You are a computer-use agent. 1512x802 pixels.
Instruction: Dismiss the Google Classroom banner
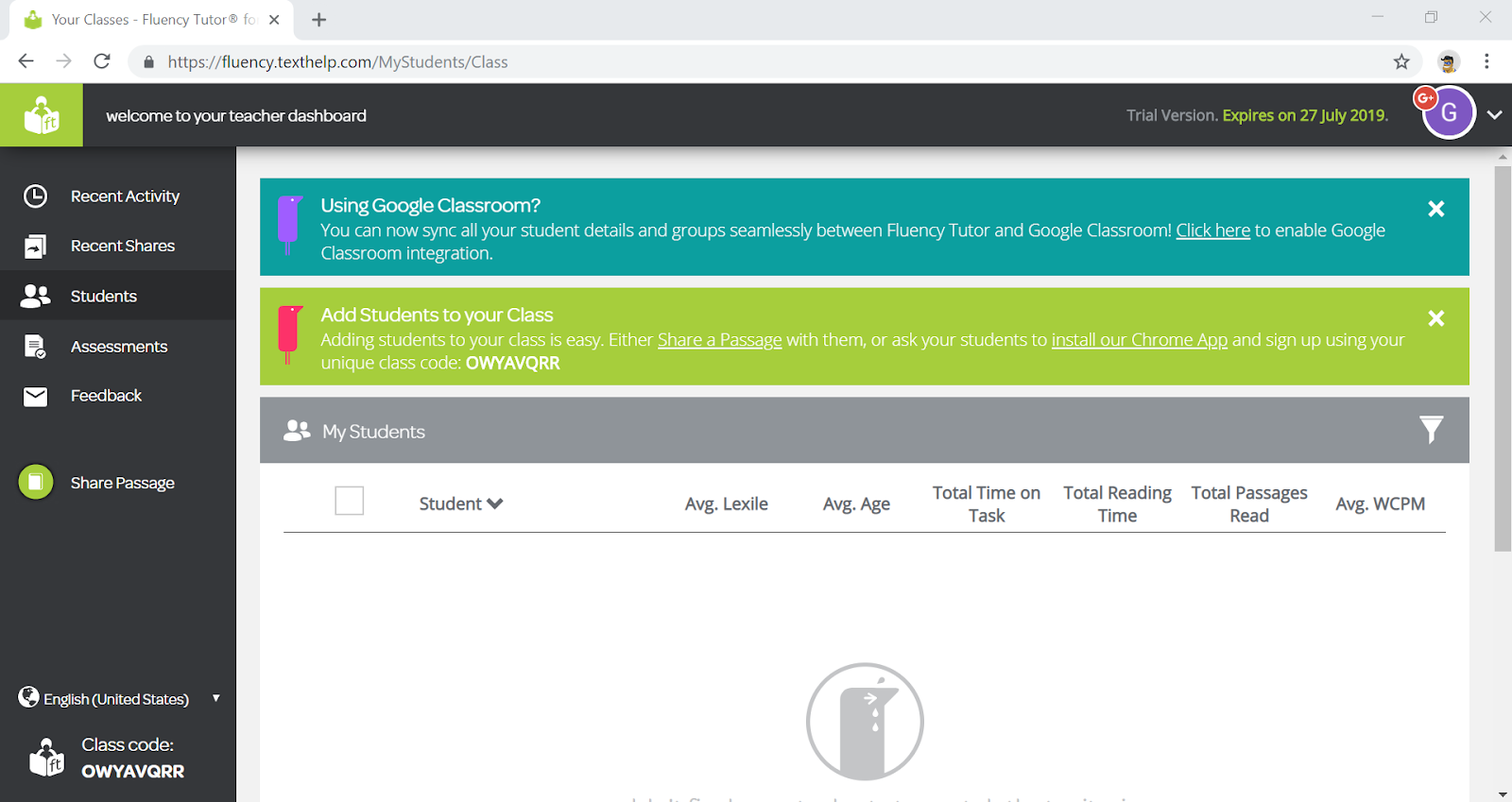pyautogui.click(x=1435, y=209)
